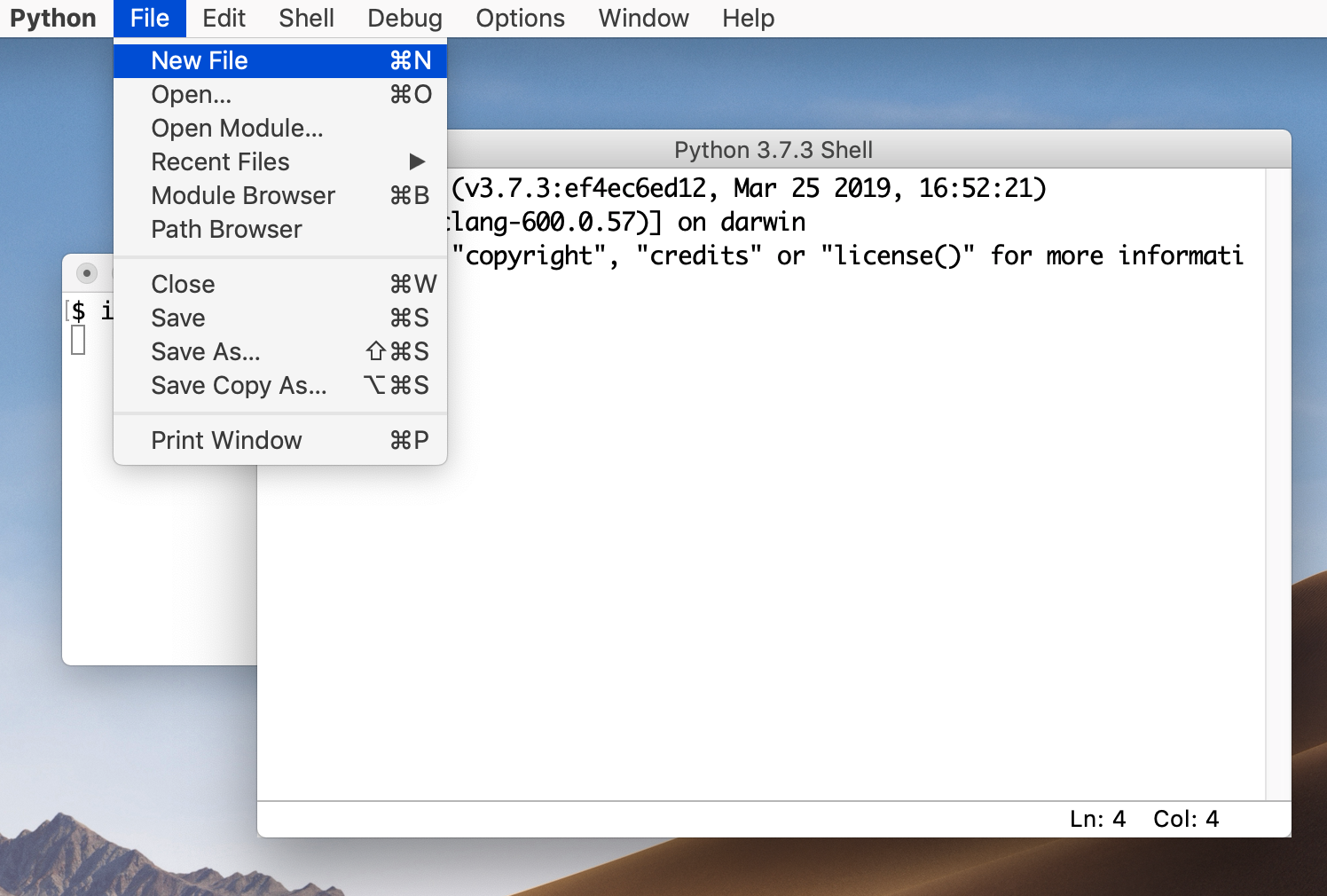Open the Path Browser

[x=226, y=229]
